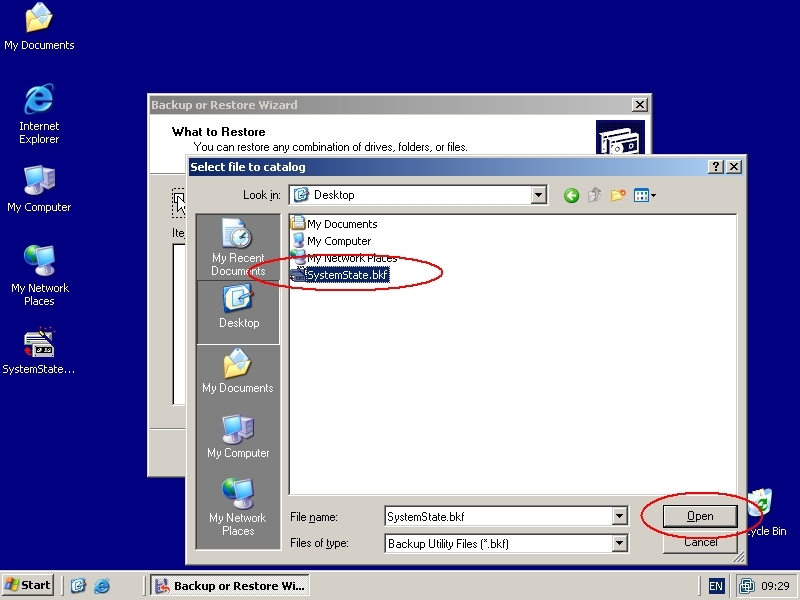Go back to last folder visited

[x=571, y=195]
